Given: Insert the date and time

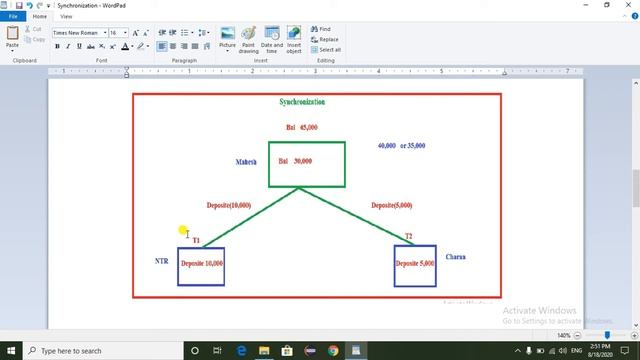Looking at the screenshot, I should (x=272, y=40).
